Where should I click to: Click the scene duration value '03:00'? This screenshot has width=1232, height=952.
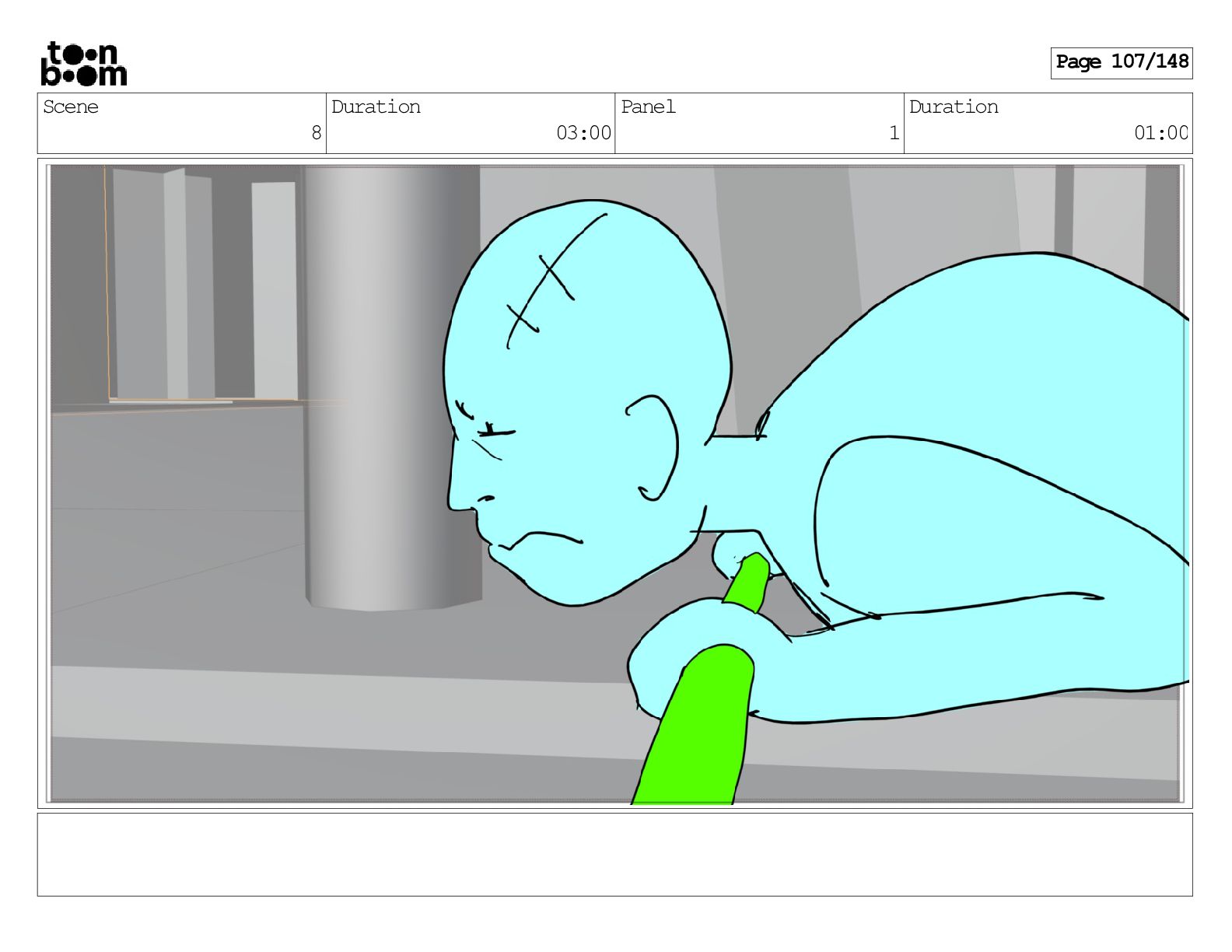click(583, 133)
